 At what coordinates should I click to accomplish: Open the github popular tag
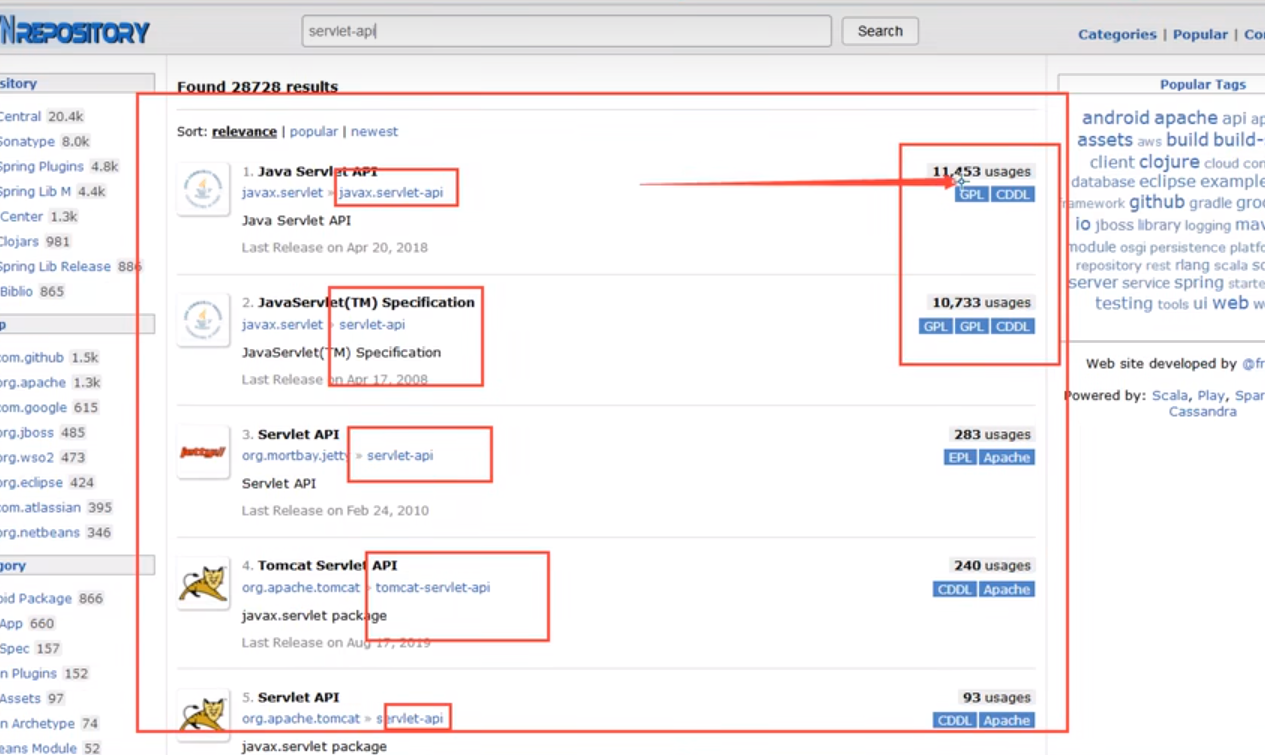(1157, 201)
